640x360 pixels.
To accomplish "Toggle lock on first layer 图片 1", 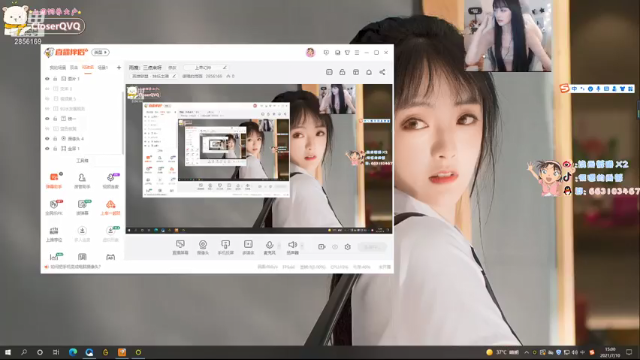I will tap(55, 79).
